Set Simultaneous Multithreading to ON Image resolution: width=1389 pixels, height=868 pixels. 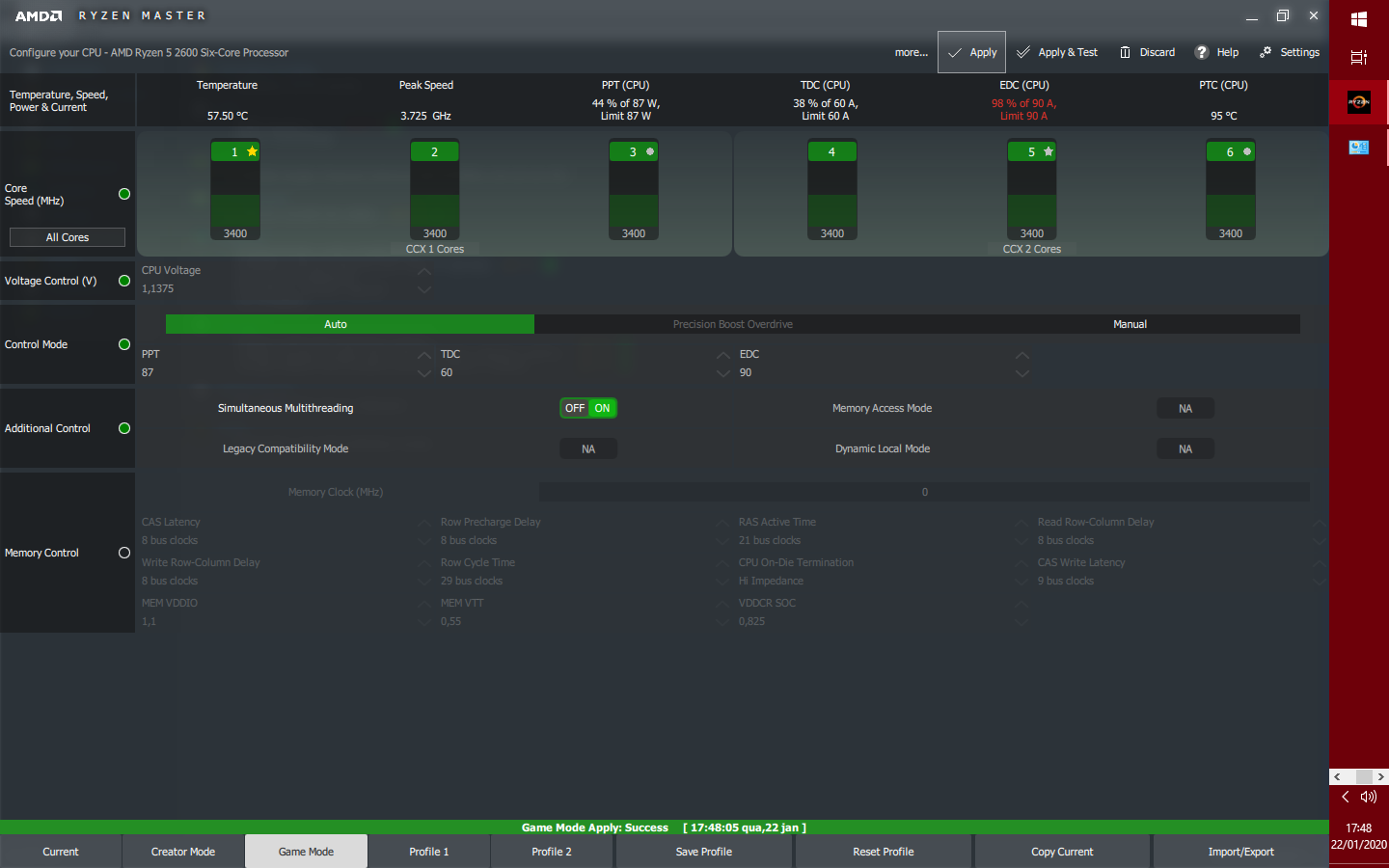[602, 408]
